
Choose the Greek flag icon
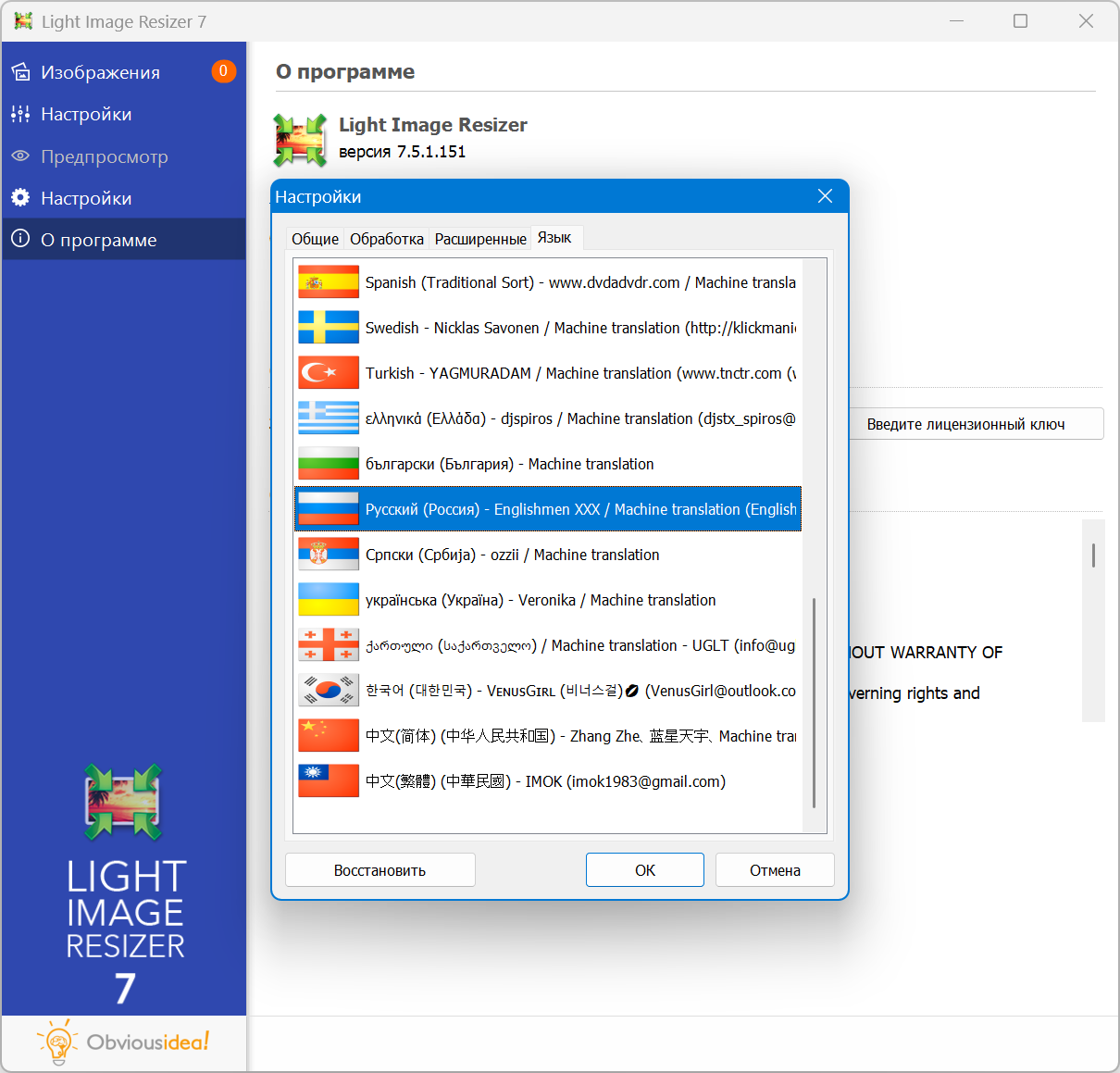[328, 418]
